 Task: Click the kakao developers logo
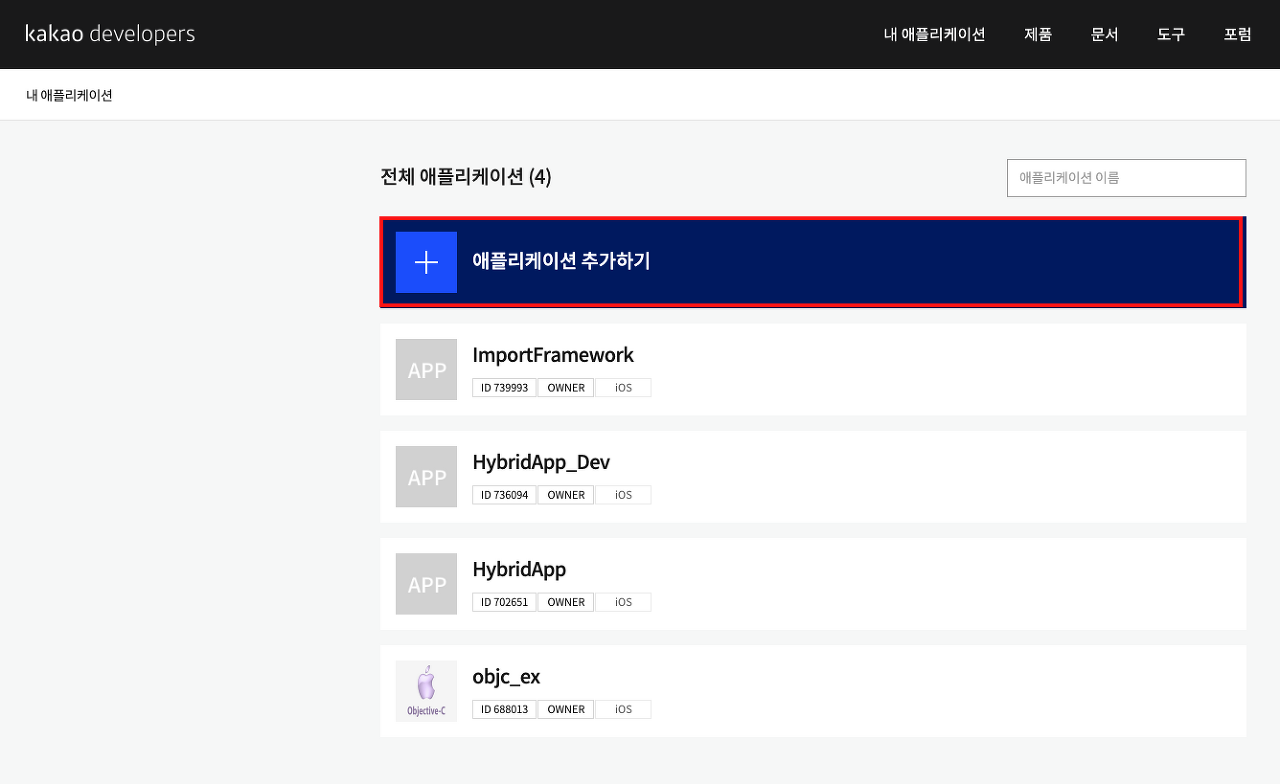(110, 34)
